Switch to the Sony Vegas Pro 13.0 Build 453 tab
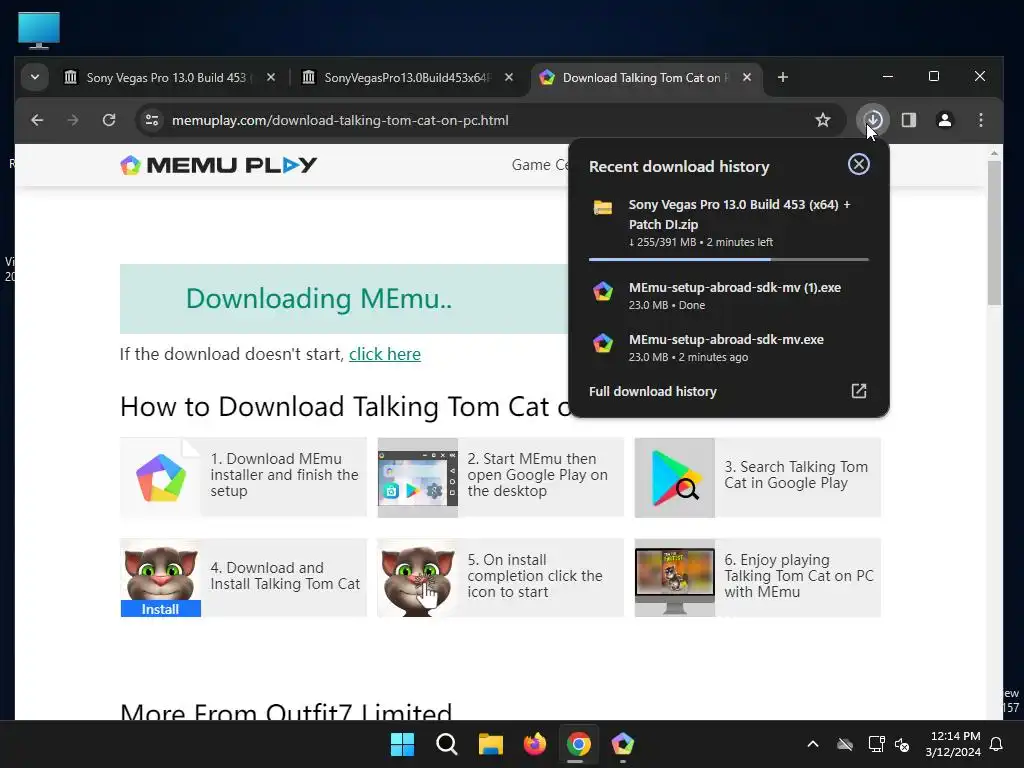The height and width of the screenshot is (768, 1024). point(165,78)
